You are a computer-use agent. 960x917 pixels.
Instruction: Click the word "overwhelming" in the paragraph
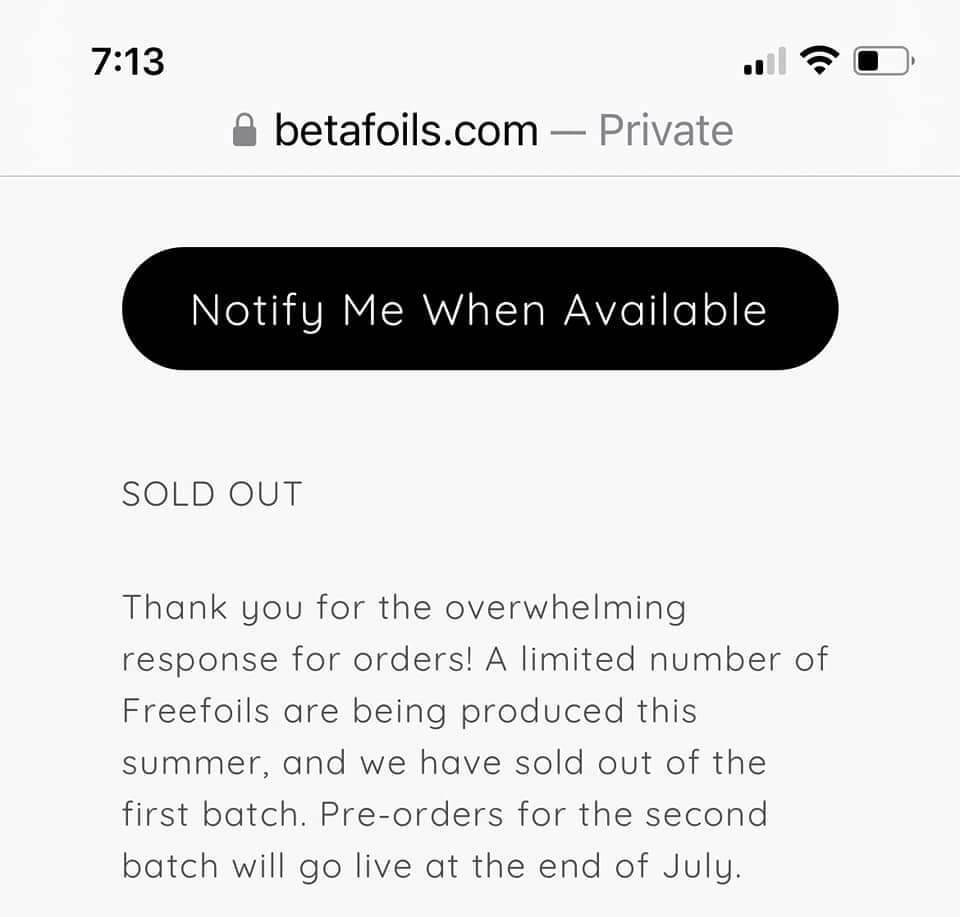tap(565, 608)
